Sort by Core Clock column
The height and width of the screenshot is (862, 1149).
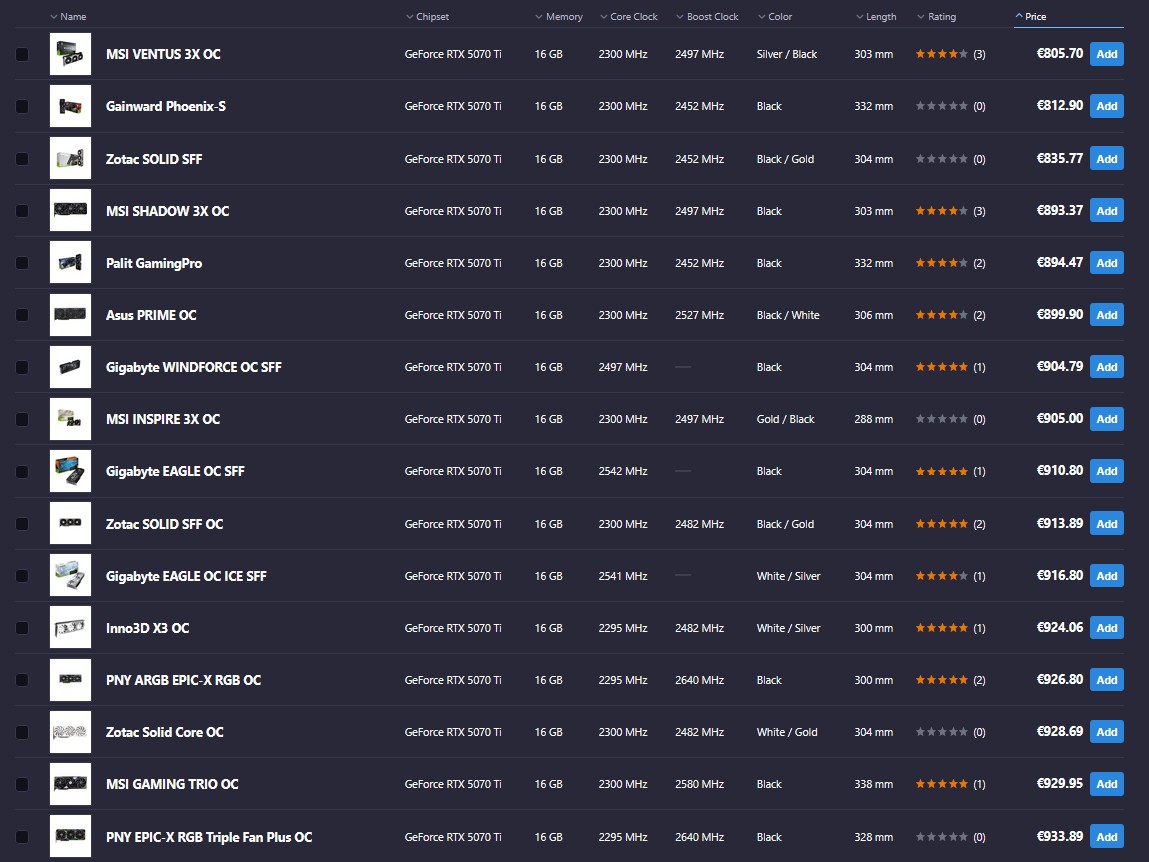[629, 16]
